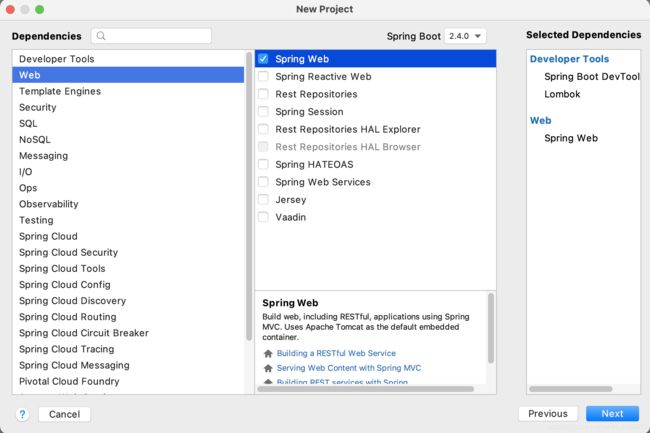Select the Ops category

click(128, 188)
